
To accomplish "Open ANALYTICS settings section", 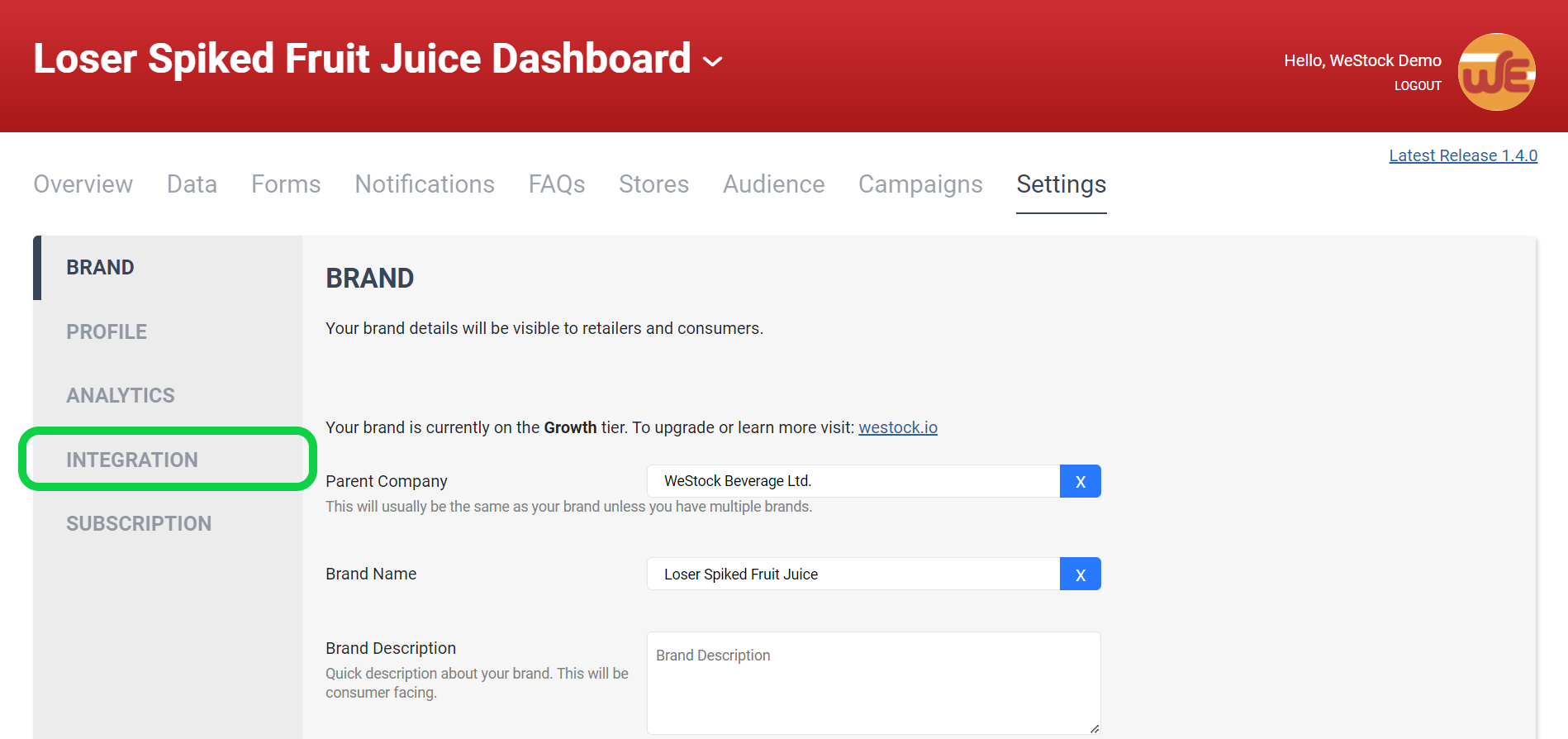I will tap(168, 395).
